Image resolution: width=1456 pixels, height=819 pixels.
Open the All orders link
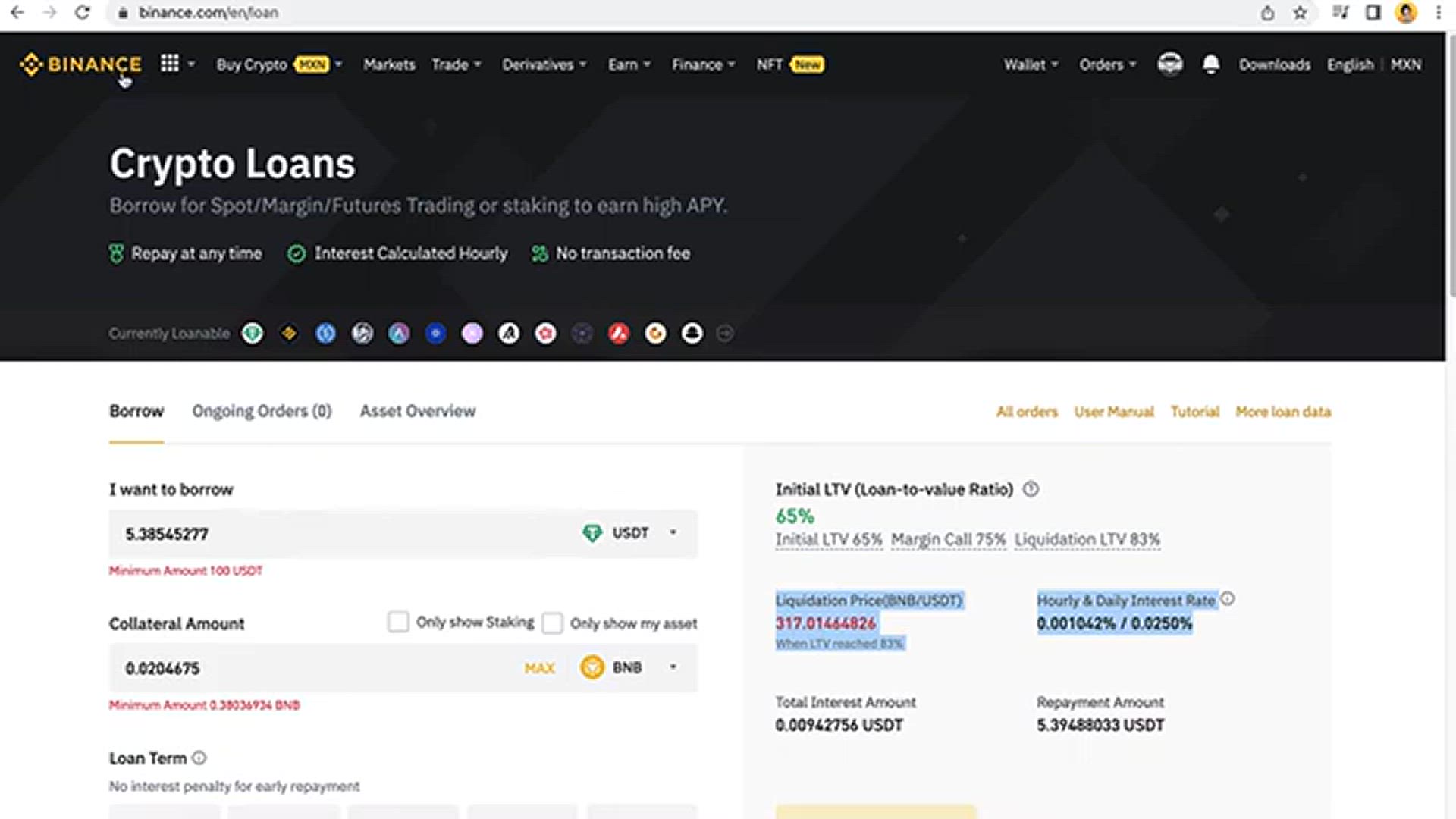pyautogui.click(x=1027, y=412)
